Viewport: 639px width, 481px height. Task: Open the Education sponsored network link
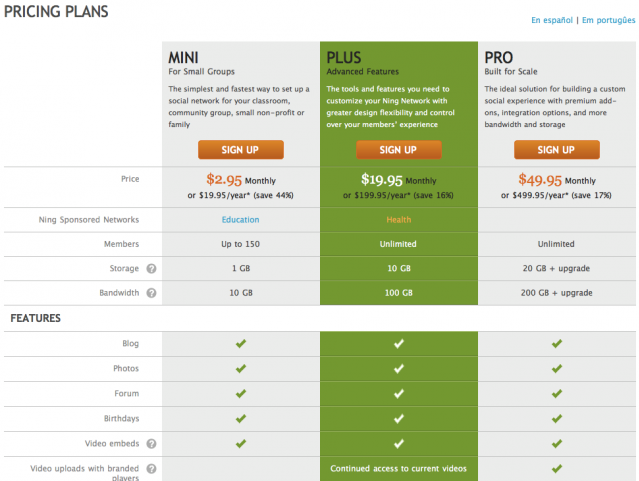240,220
